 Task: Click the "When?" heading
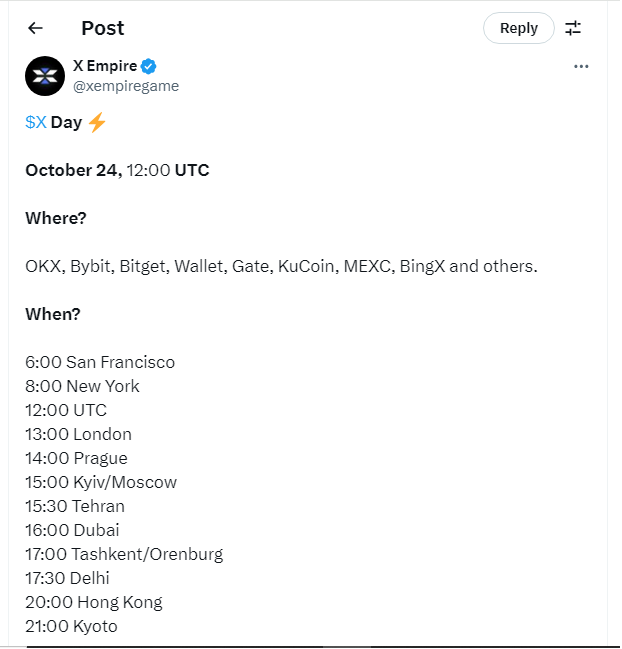tap(53, 314)
